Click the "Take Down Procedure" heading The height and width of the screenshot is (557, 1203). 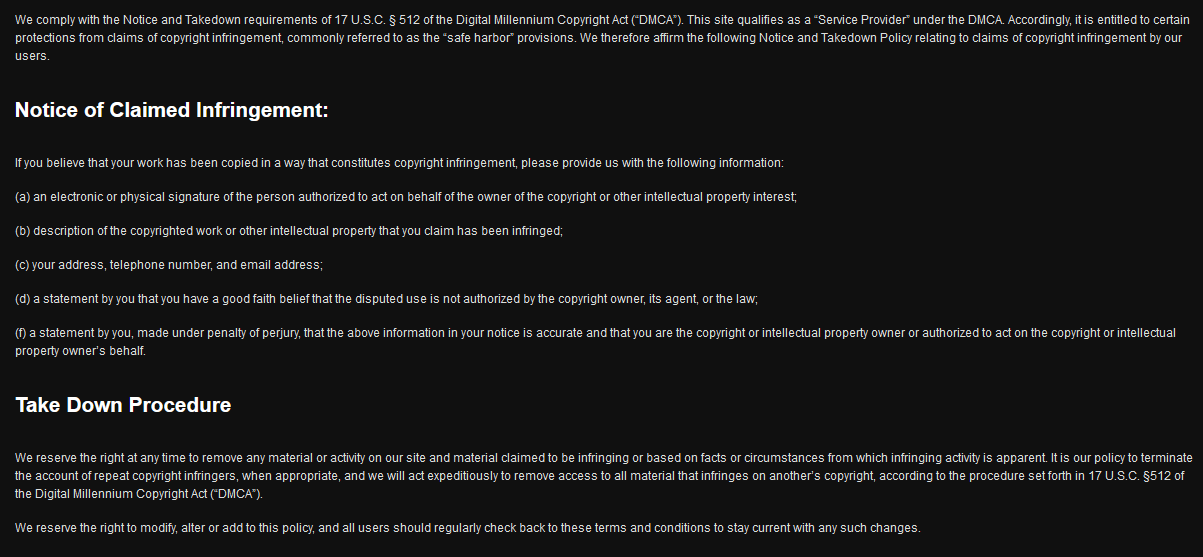123,405
